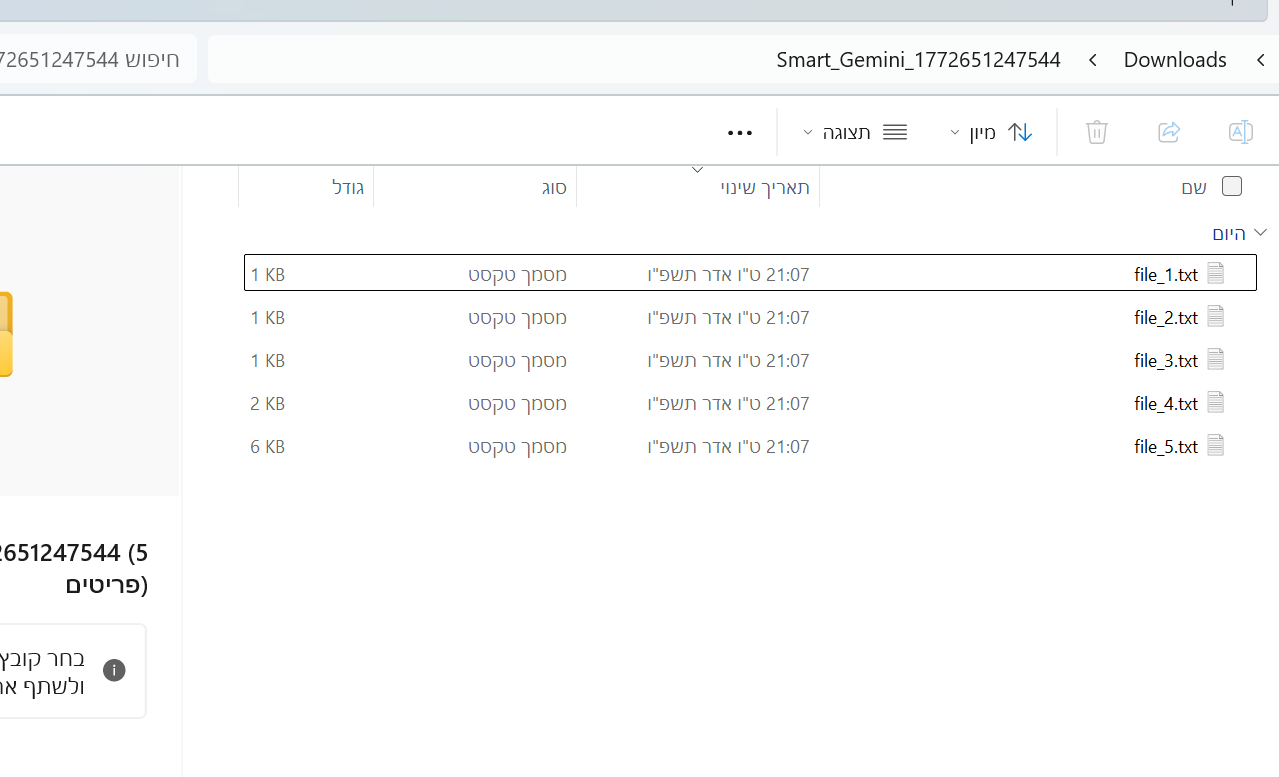Click the file_5.txt document icon

[1216, 446]
